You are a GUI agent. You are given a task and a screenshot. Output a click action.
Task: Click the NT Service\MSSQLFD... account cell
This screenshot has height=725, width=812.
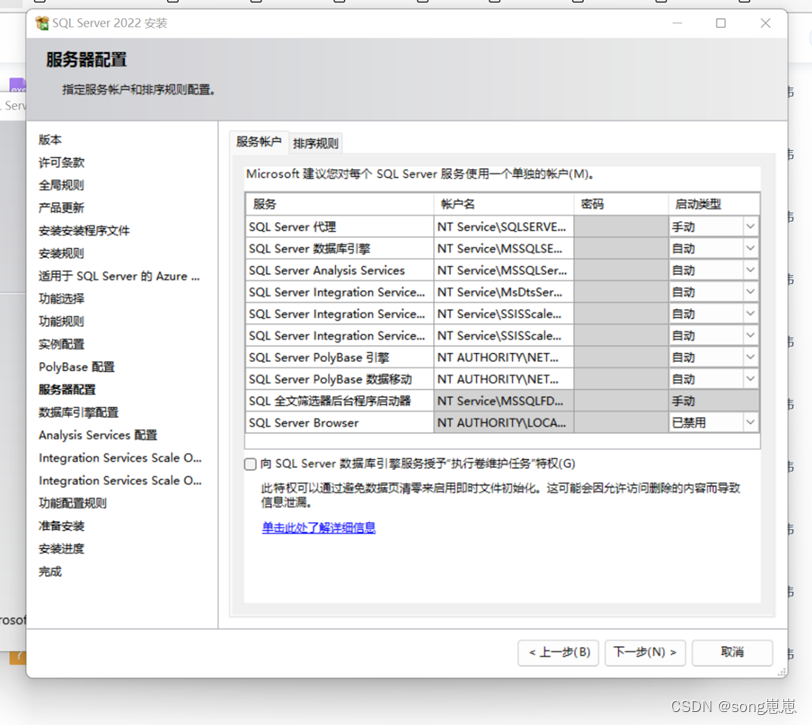(503, 401)
